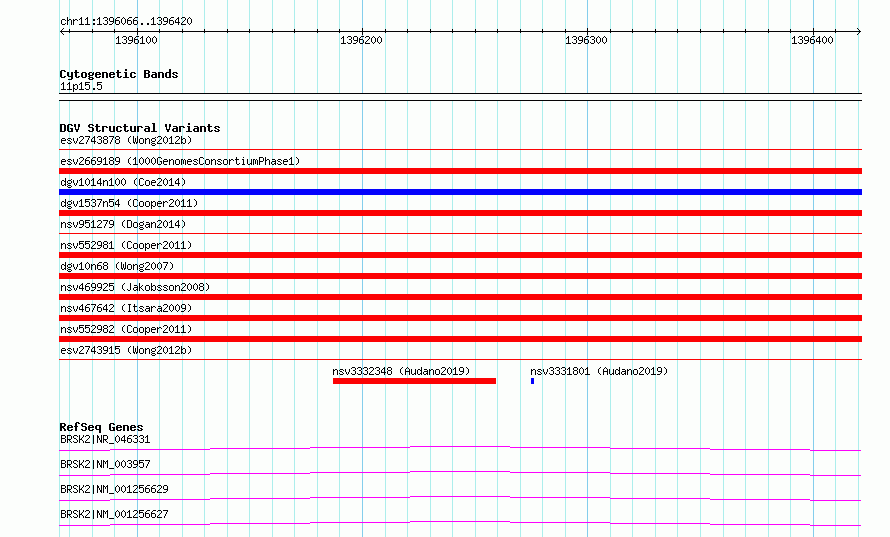Viewport: 890px width, 537px height.
Task: Click the 11p15.5 band label
Action: [x=81, y=86]
